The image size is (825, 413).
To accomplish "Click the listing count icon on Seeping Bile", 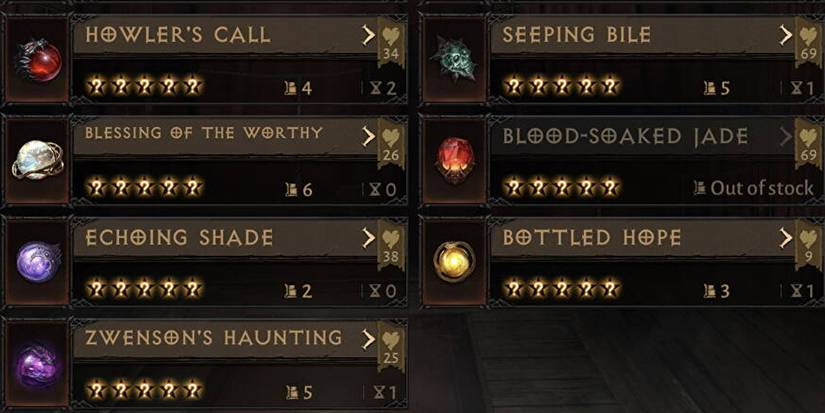I will 709,88.
